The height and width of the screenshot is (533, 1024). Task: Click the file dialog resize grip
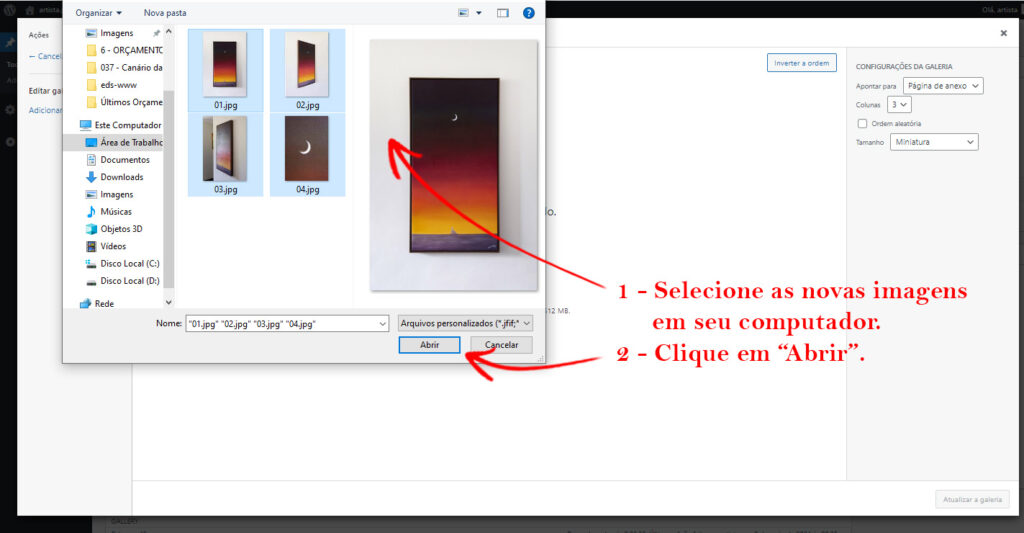pos(540,359)
